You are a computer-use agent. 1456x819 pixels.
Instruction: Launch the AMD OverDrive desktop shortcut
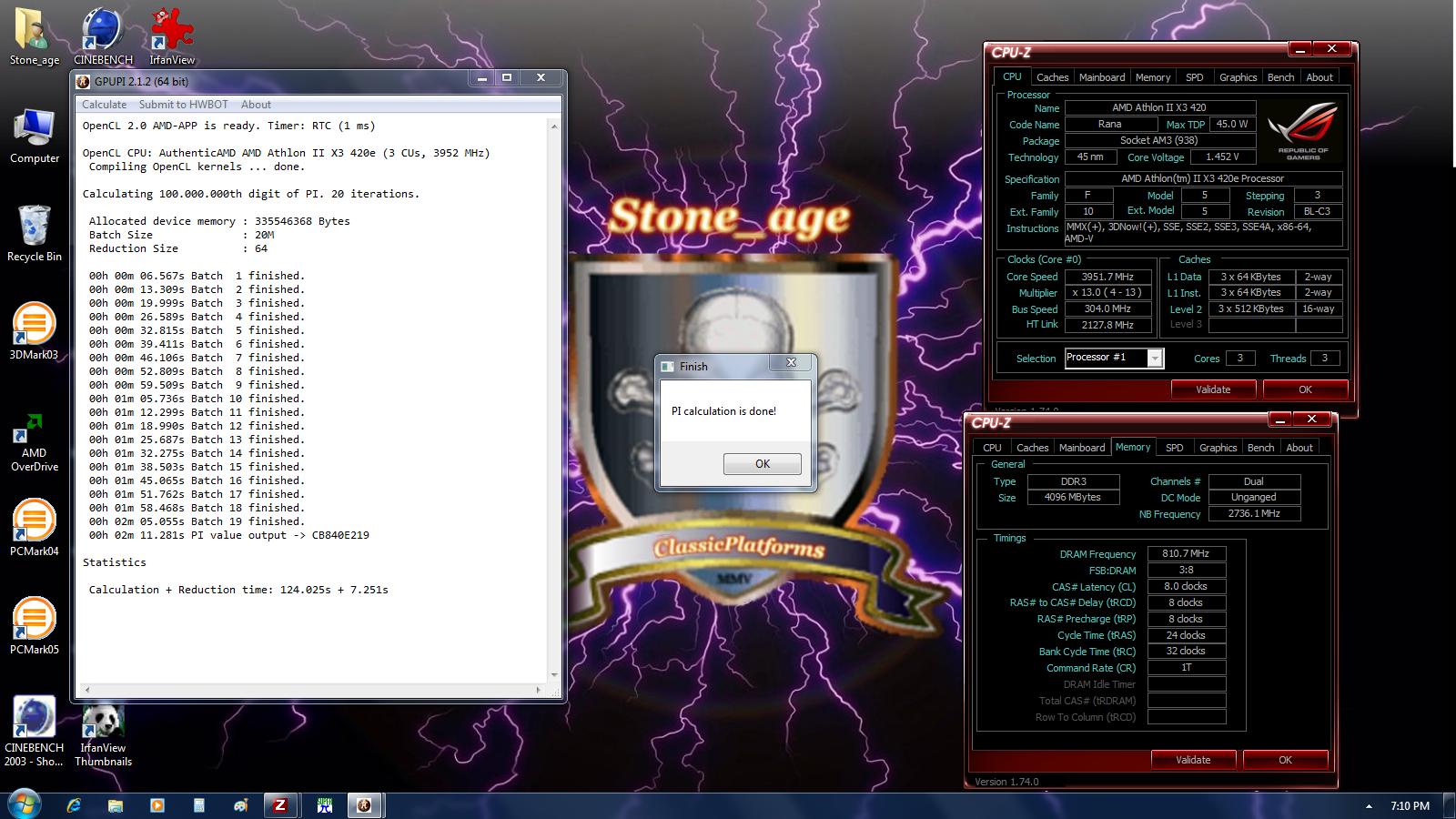coord(35,443)
